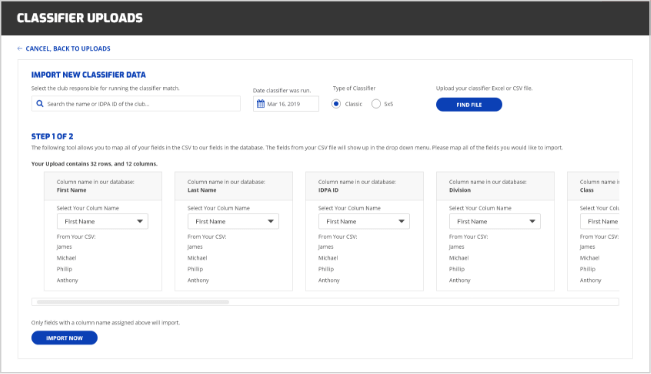Click the Find File button
The image size is (651, 374).
469,105
